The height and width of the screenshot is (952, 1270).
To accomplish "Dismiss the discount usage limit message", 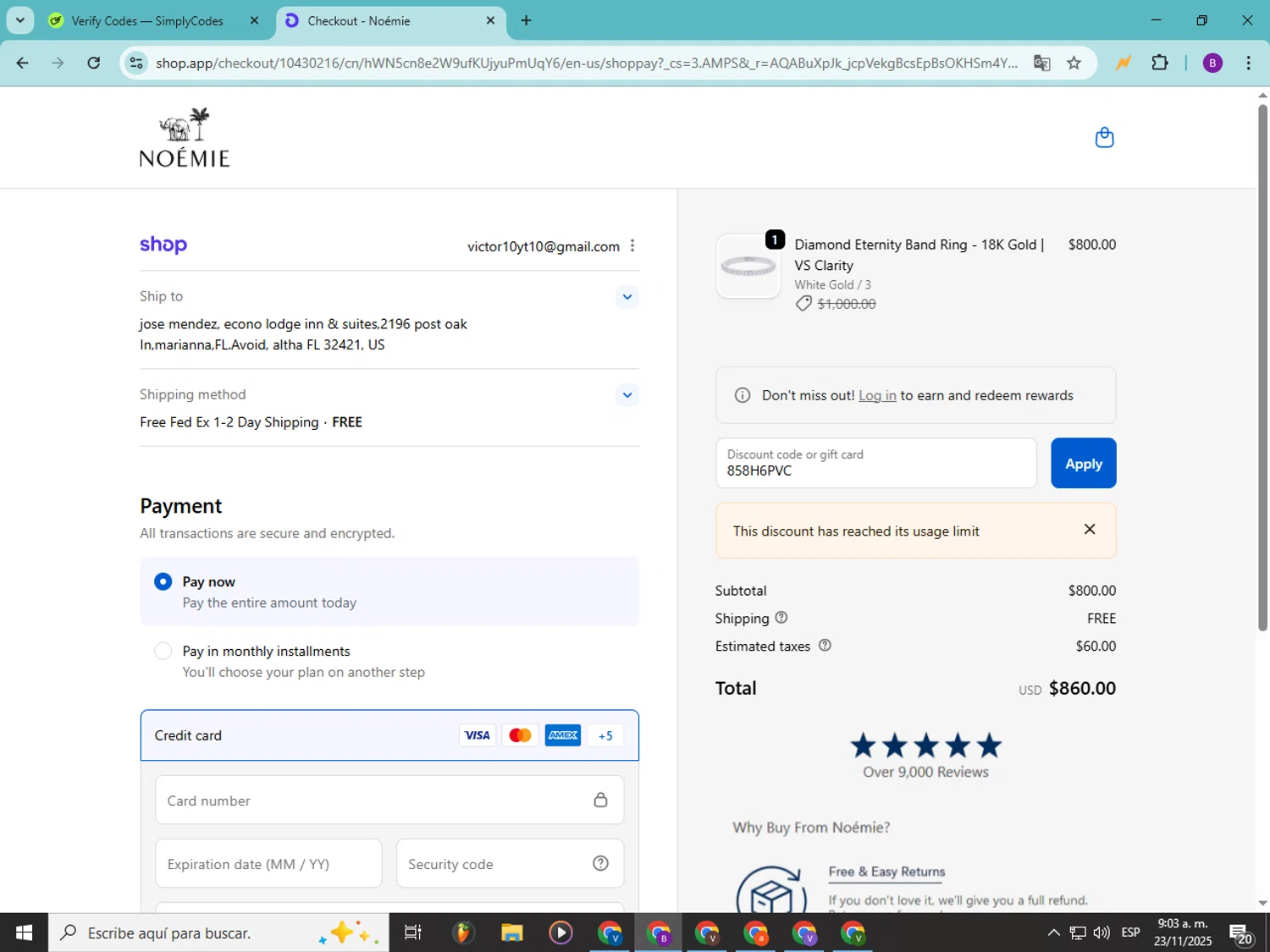I will [x=1090, y=530].
